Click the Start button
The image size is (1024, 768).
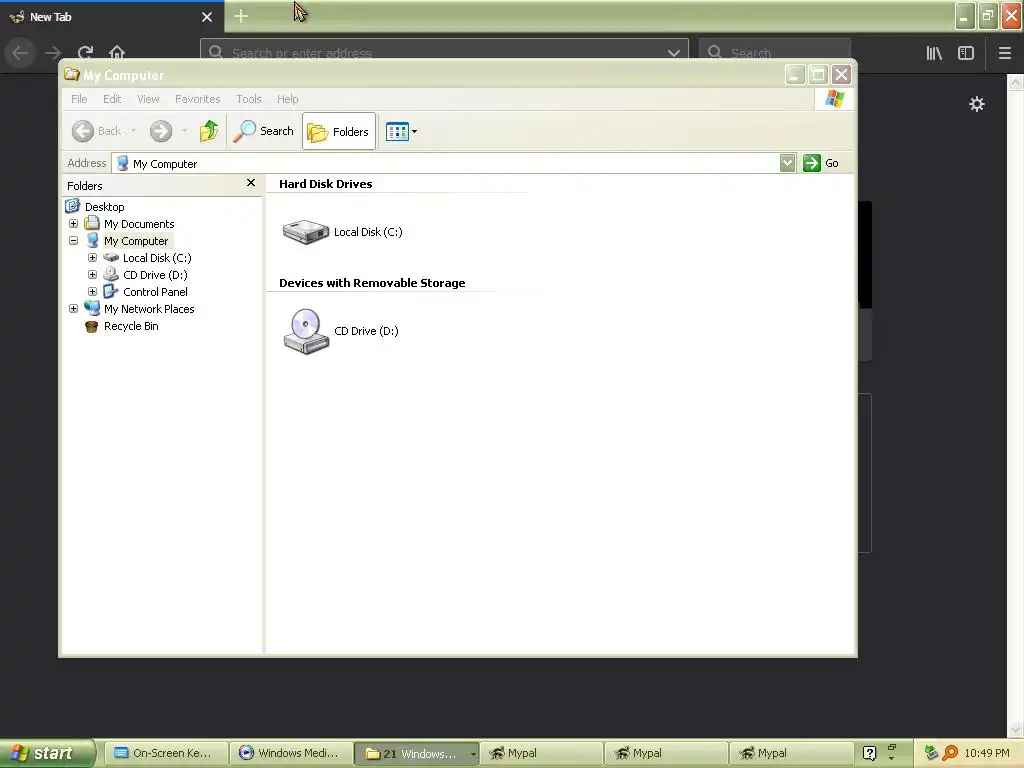pyautogui.click(x=46, y=753)
